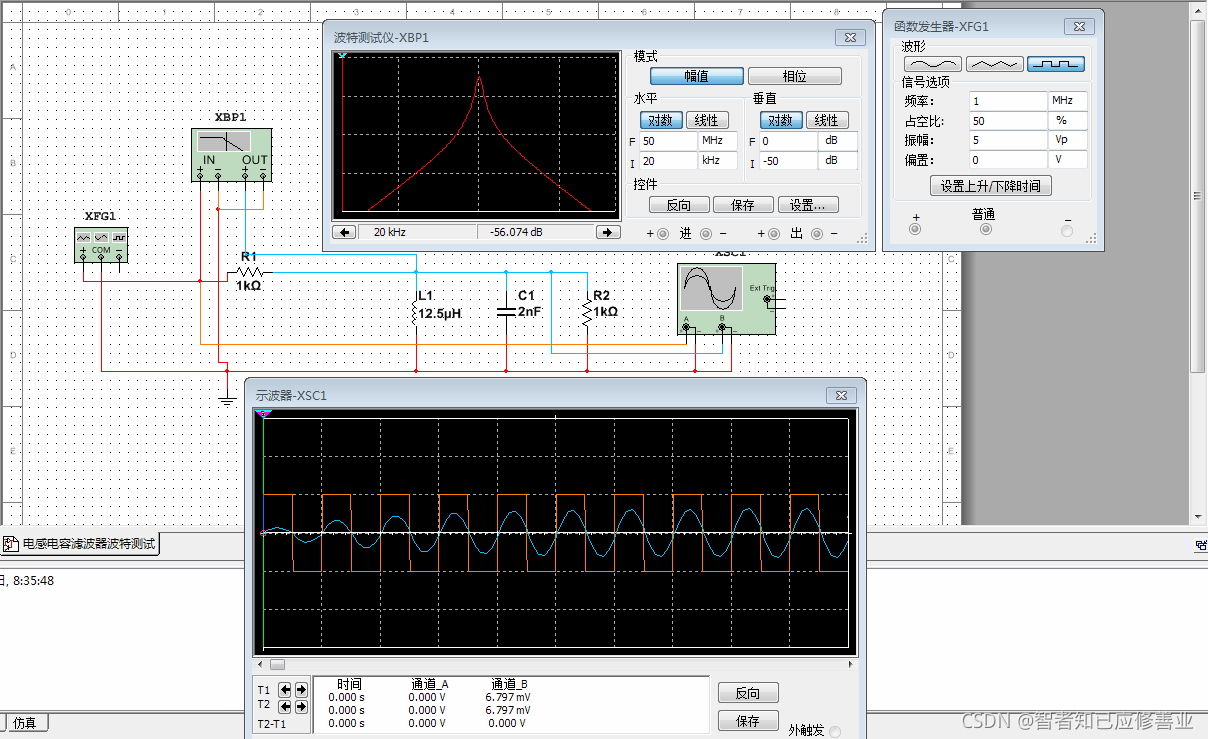Image resolution: width=1208 pixels, height=739 pixels.
Task: Click the 外触发 radio indicator in oscilloscope
Action: [835, 731]
